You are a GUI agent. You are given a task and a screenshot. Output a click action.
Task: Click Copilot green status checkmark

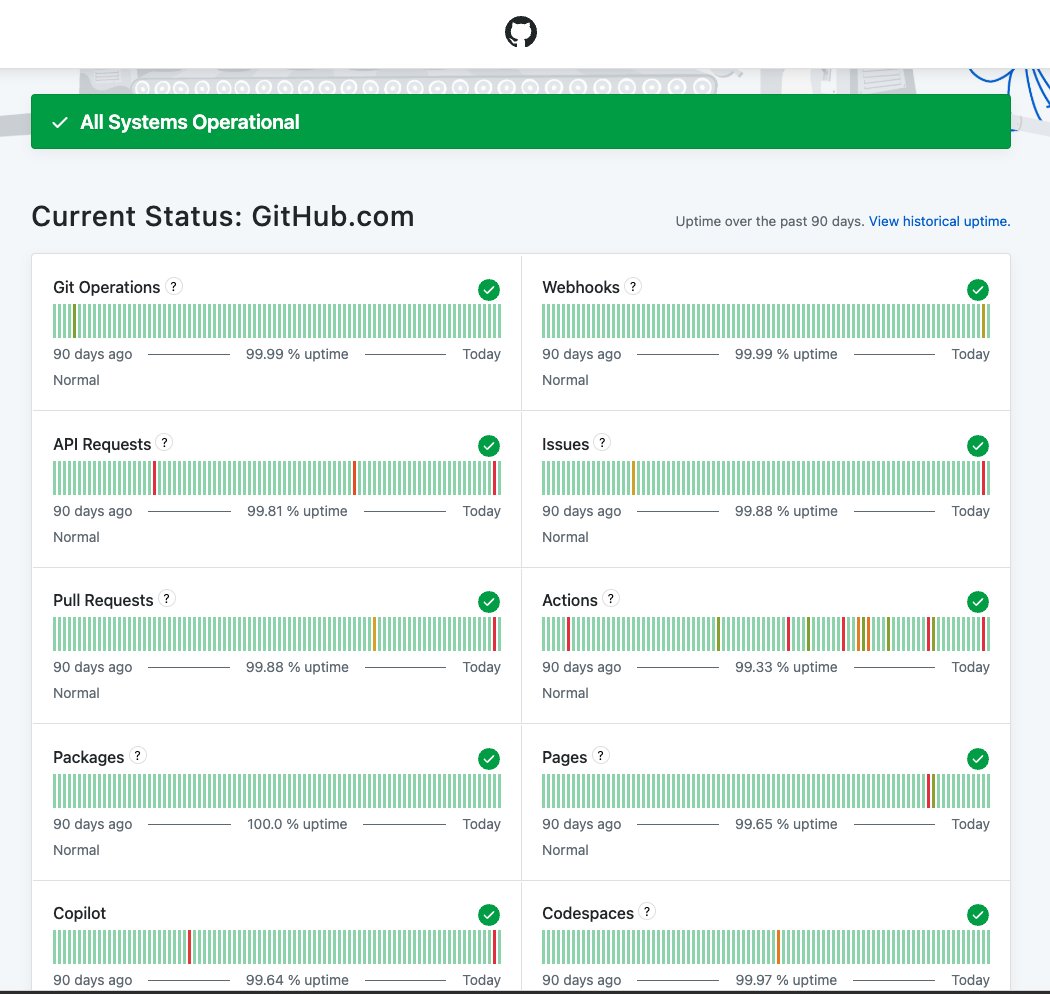pyautogui.click(x=489, y=915)
